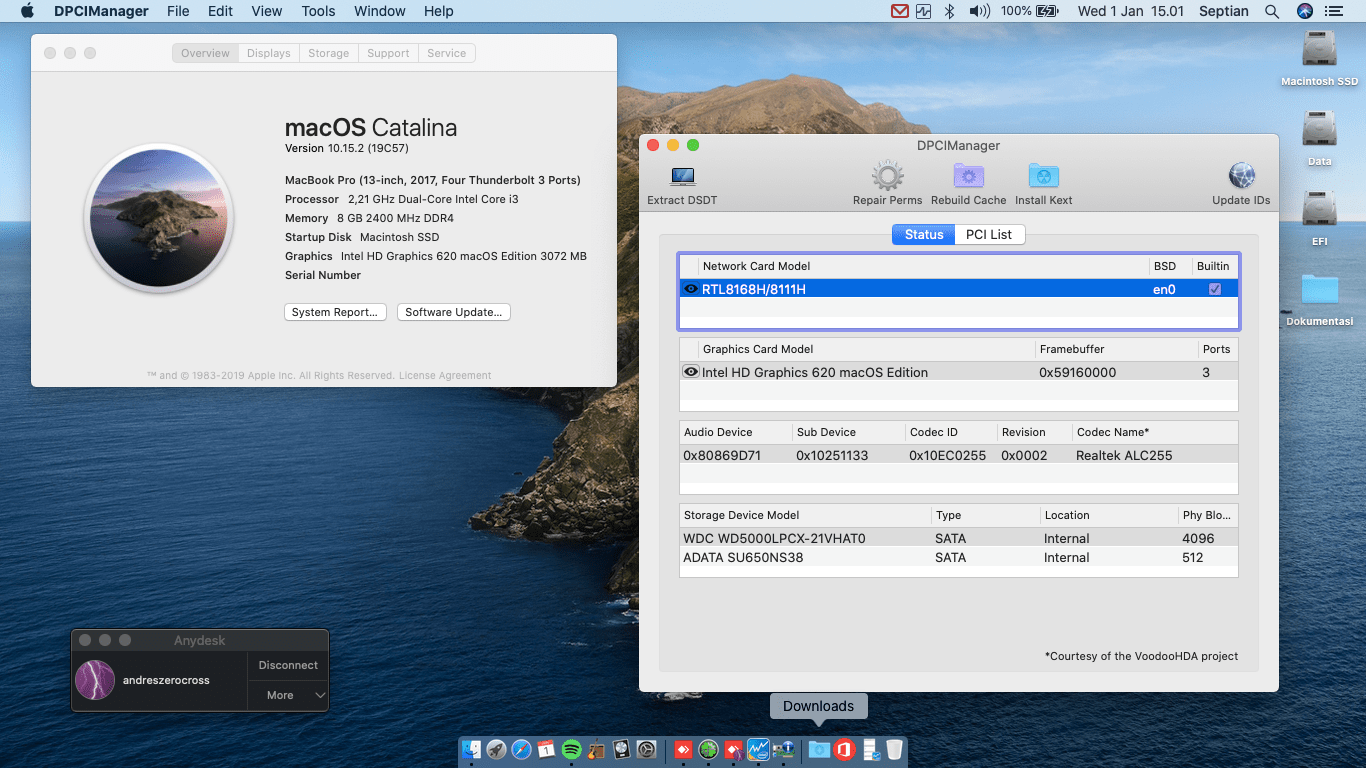
Task: Click eye icon beside Intel HD Graphics 620
Action: tap(690, 372)
